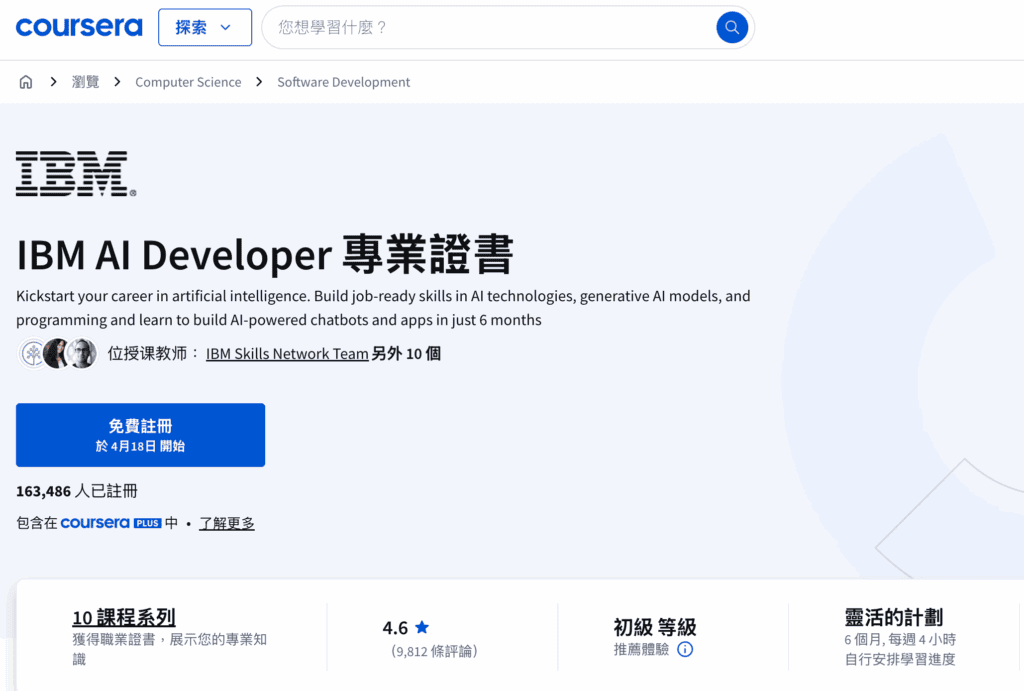Click the 9,812 條評論 reviews text
Viewport: 1024px width, 691px height.
coord(434,651)
